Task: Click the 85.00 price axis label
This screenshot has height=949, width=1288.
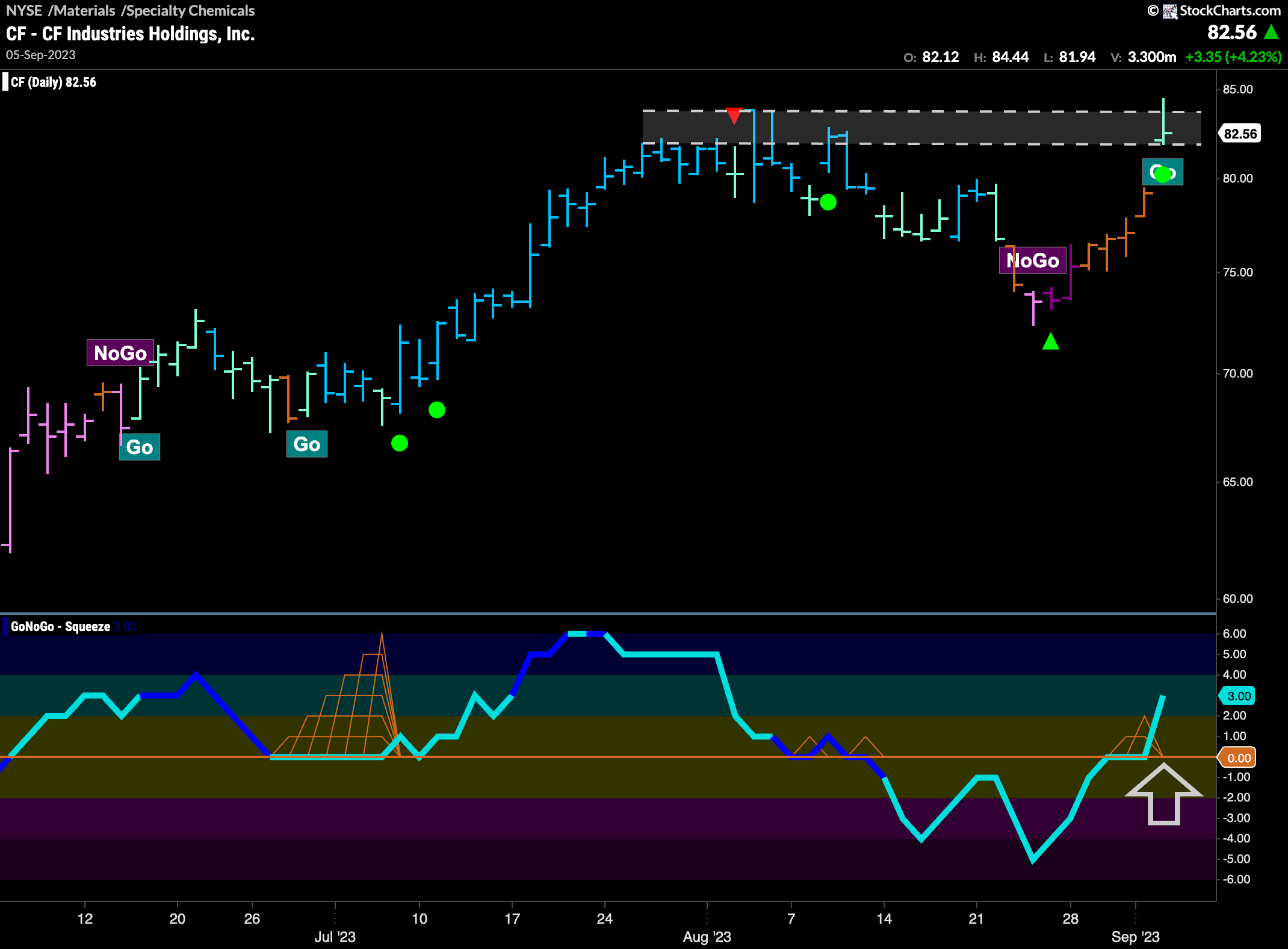Action: (x=1238, y=89)
